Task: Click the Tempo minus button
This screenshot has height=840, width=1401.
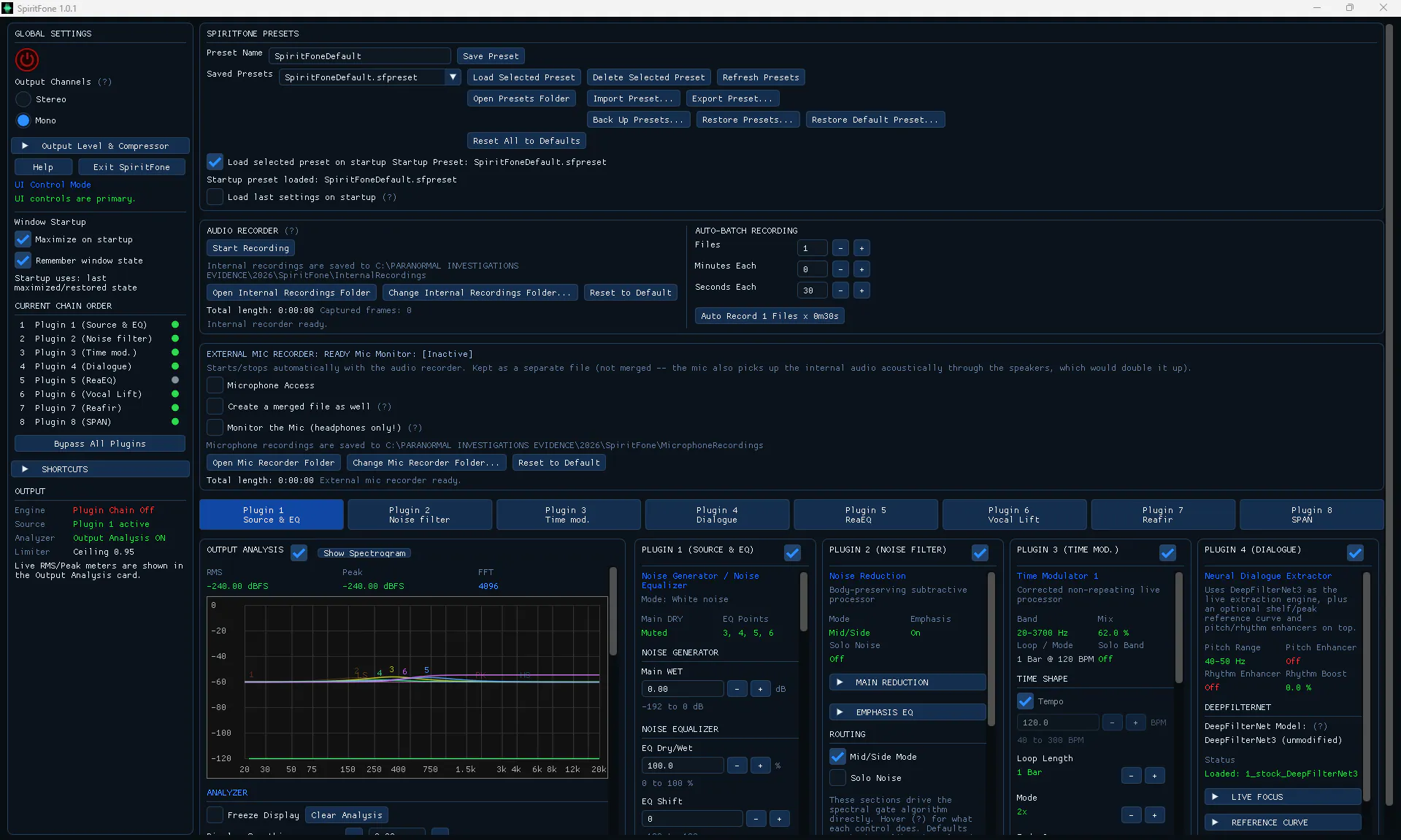Action: click(1112, 723)
